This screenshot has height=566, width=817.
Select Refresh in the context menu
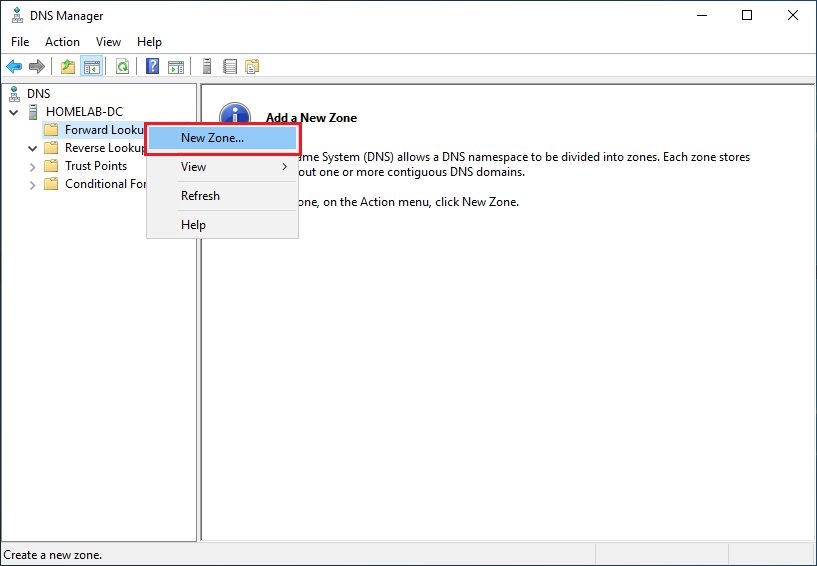pyautogui.click(x=200, y=196)
